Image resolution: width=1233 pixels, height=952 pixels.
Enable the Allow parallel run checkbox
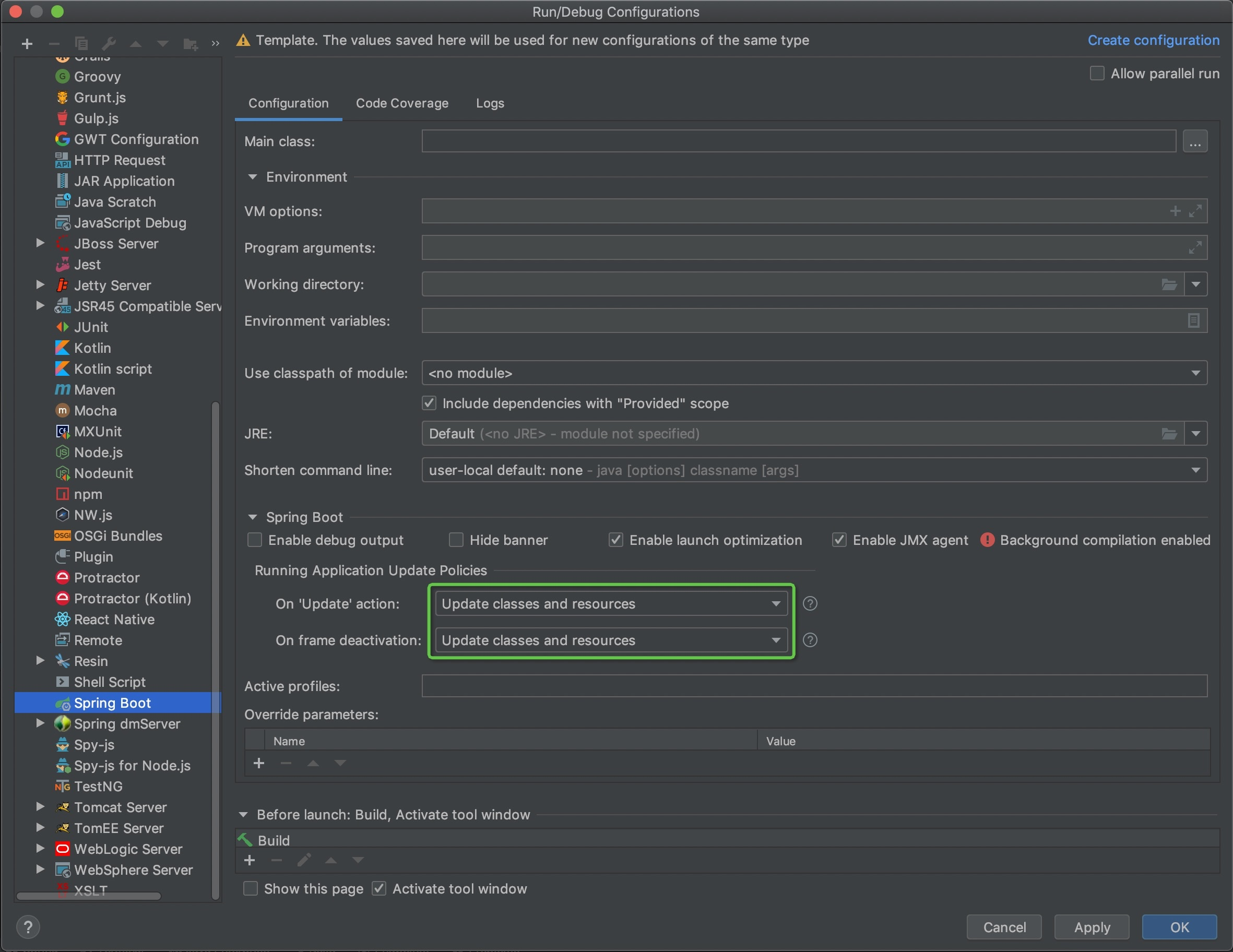click(1096, 74)
